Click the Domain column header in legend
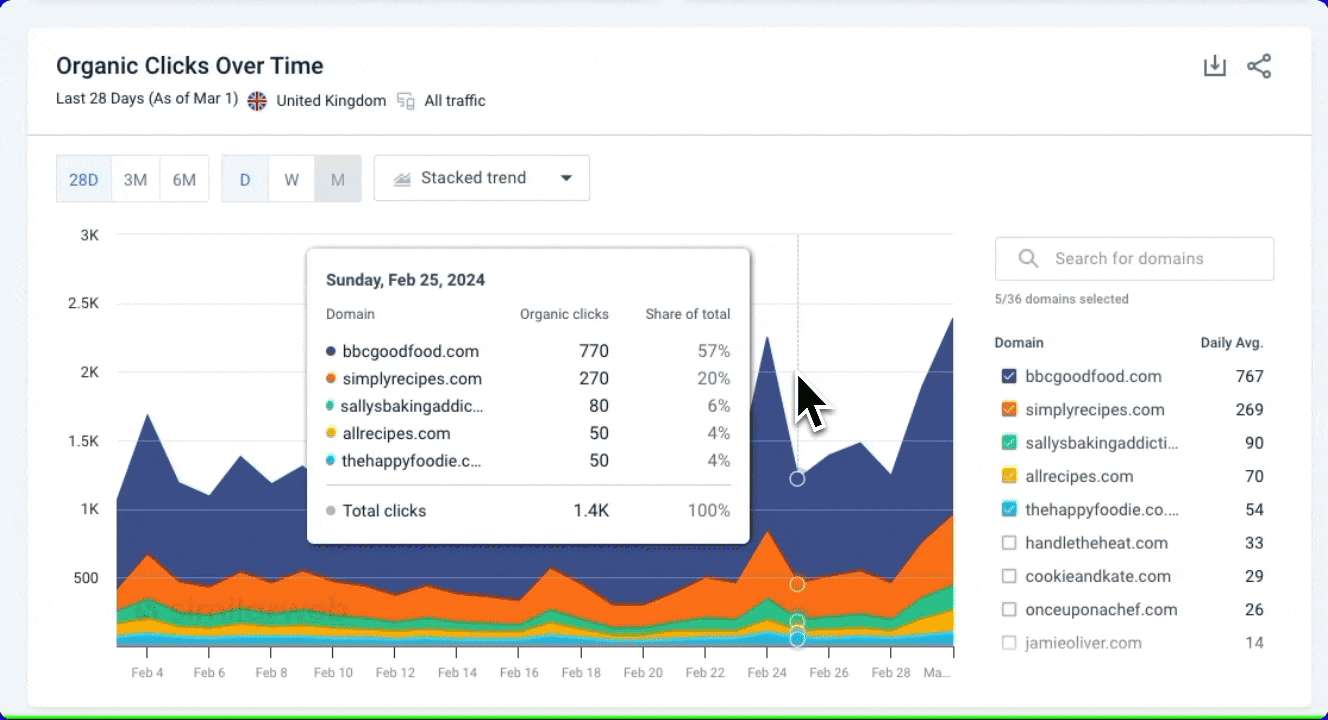 1019,343
